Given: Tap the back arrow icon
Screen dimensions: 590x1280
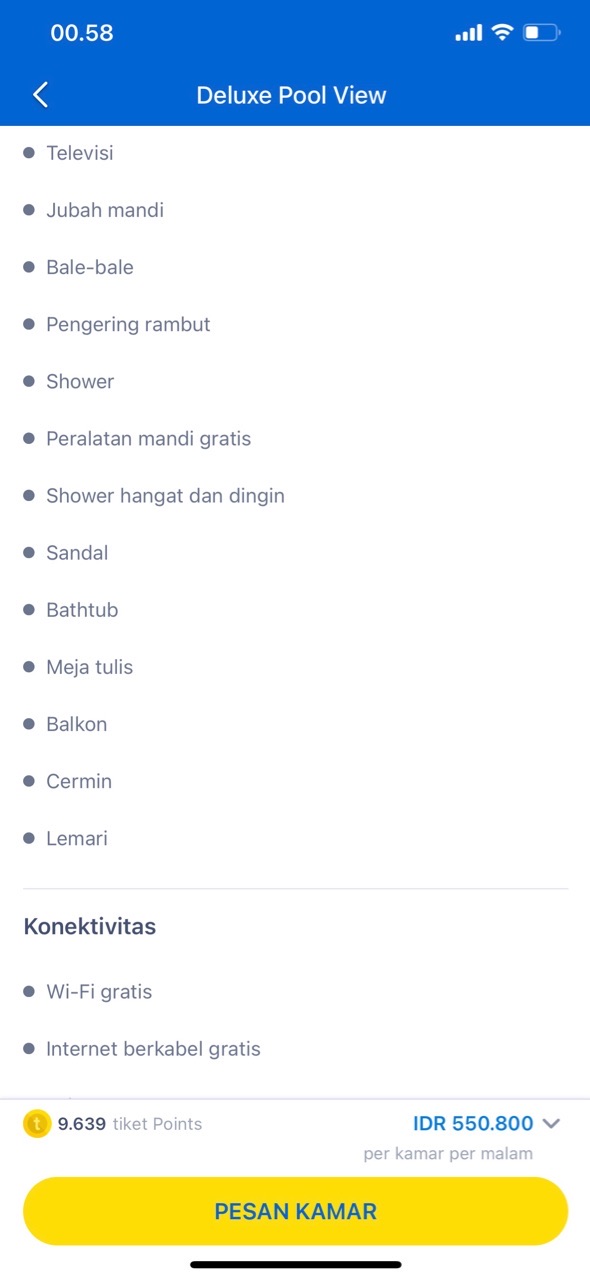Looking at the screenshot, I should pos(40,95).
